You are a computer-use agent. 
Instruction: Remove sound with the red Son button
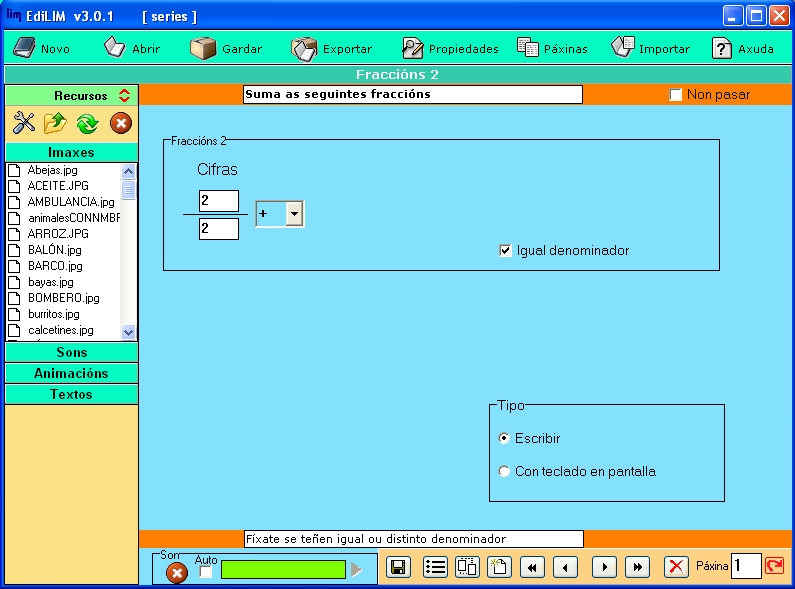tap(176, 573)
